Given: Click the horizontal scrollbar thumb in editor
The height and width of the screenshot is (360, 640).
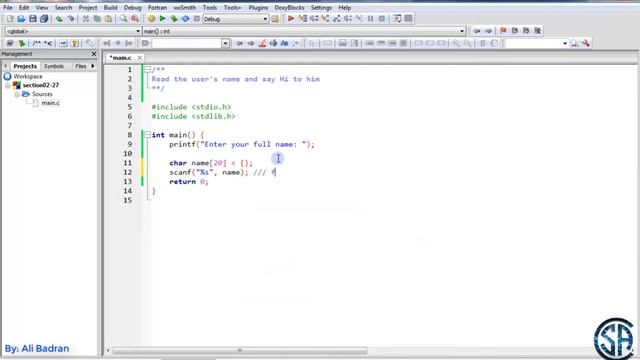Looking at the screenshot, I should pyautogui.click(x=240, y=350).
